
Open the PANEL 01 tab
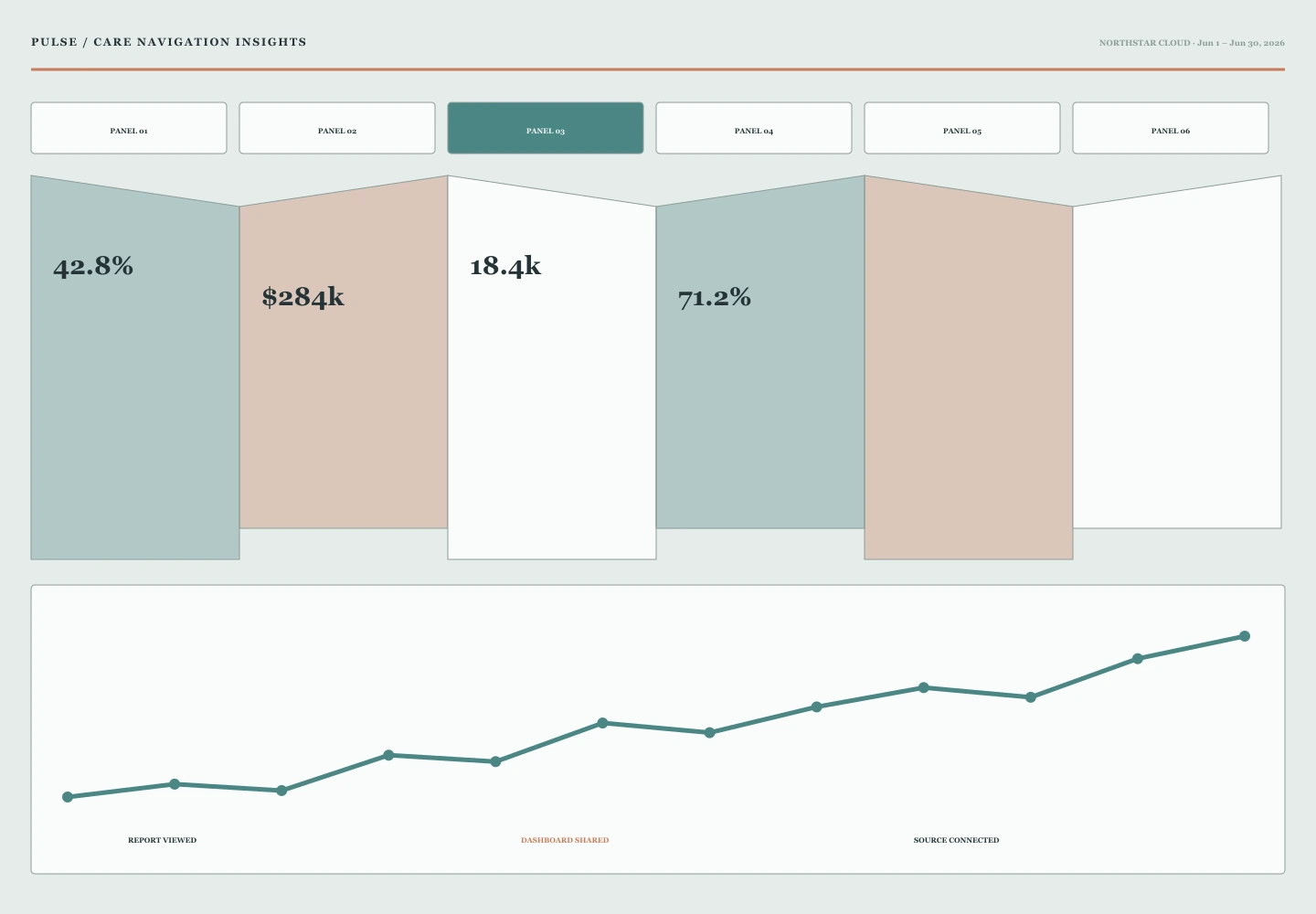tap(129, 128)
